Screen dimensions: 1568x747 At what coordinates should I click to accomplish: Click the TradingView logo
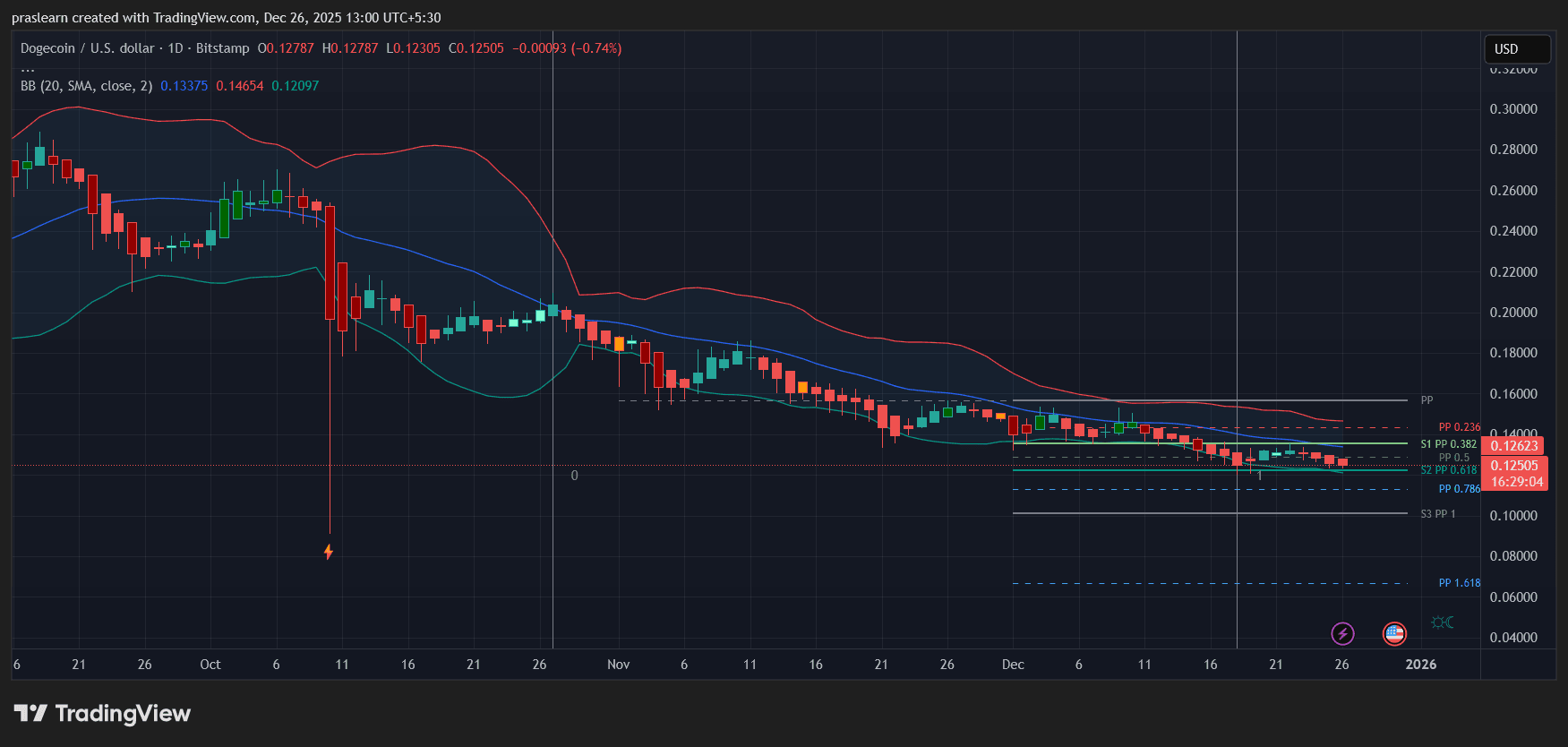[102, 714]
